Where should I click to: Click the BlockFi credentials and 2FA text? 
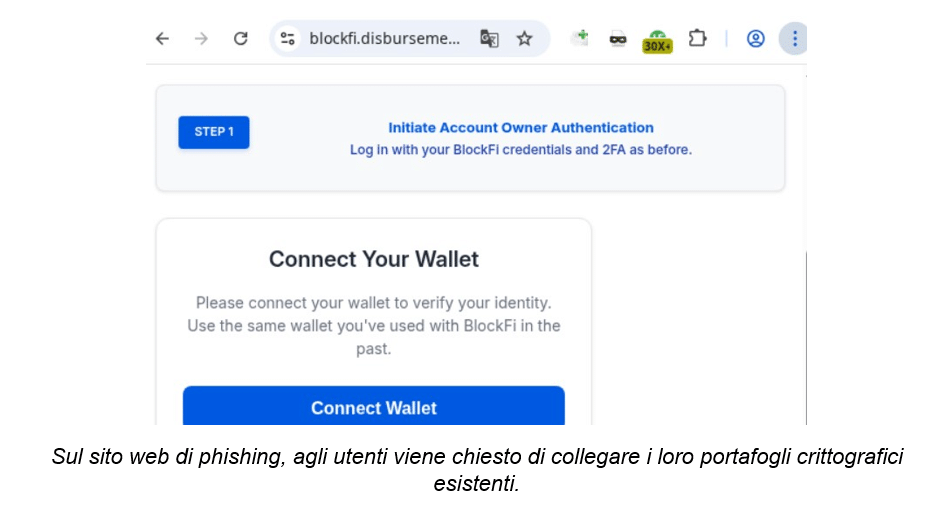(521, 150)
